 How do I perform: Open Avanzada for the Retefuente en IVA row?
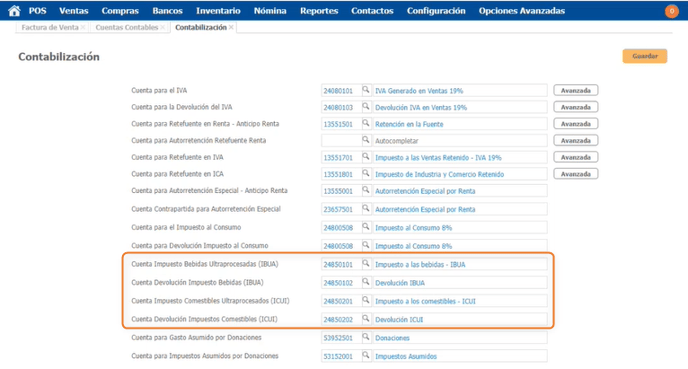(x=576, y=157)
